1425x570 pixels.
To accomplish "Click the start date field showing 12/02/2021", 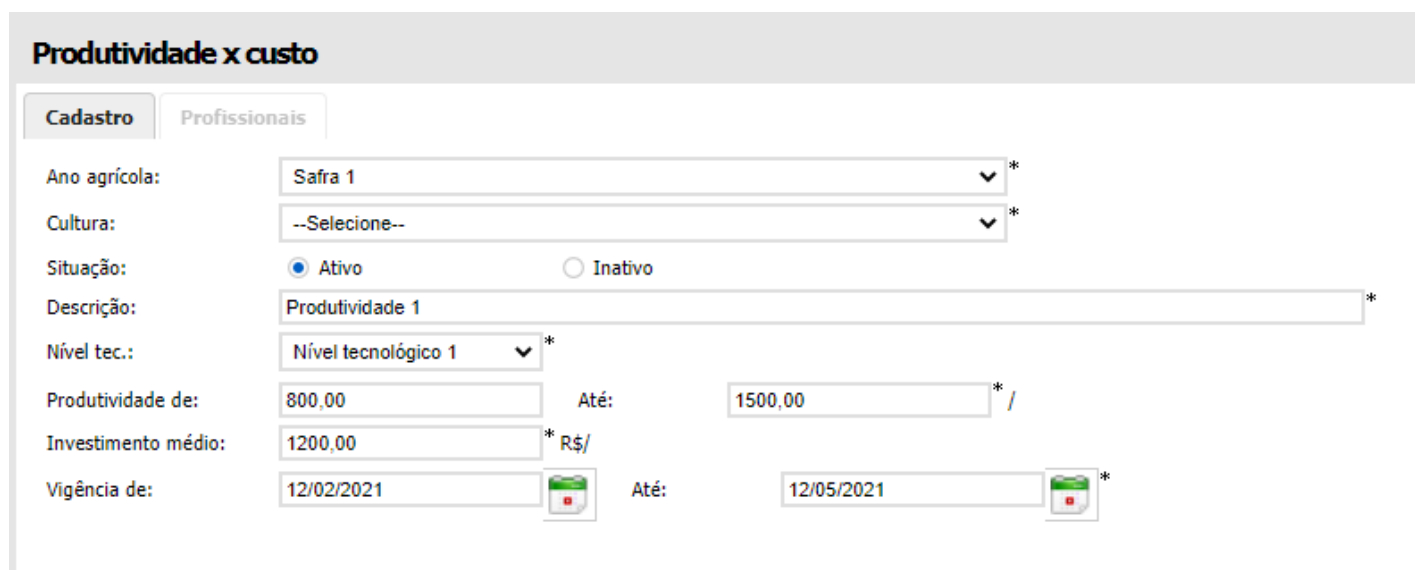I will (x=411, y=490).
